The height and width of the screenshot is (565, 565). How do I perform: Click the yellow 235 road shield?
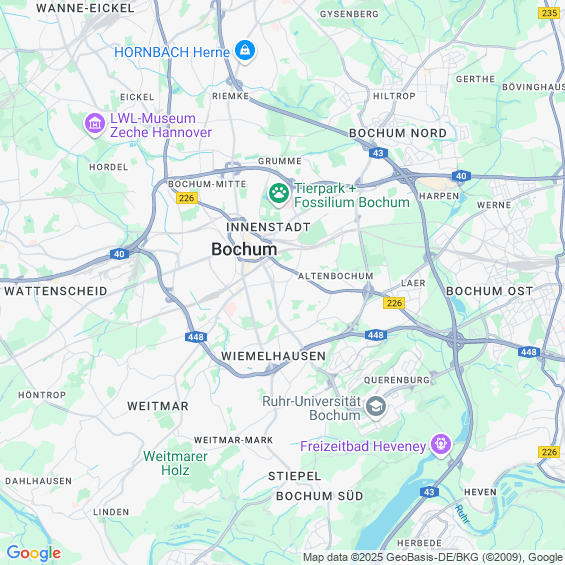(549, 13)
